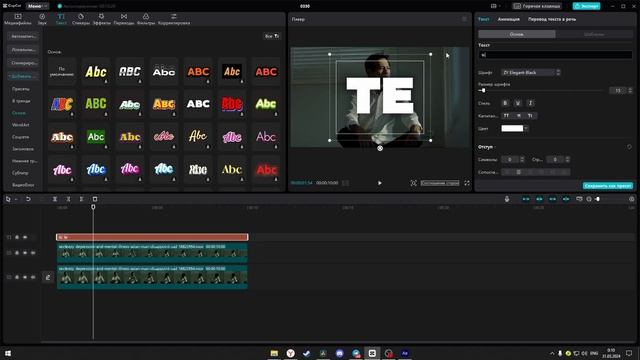Viewport: 640px width, 360px height.
Task: Click the delete trash icon in timeline toolbar
Action: 95,199
